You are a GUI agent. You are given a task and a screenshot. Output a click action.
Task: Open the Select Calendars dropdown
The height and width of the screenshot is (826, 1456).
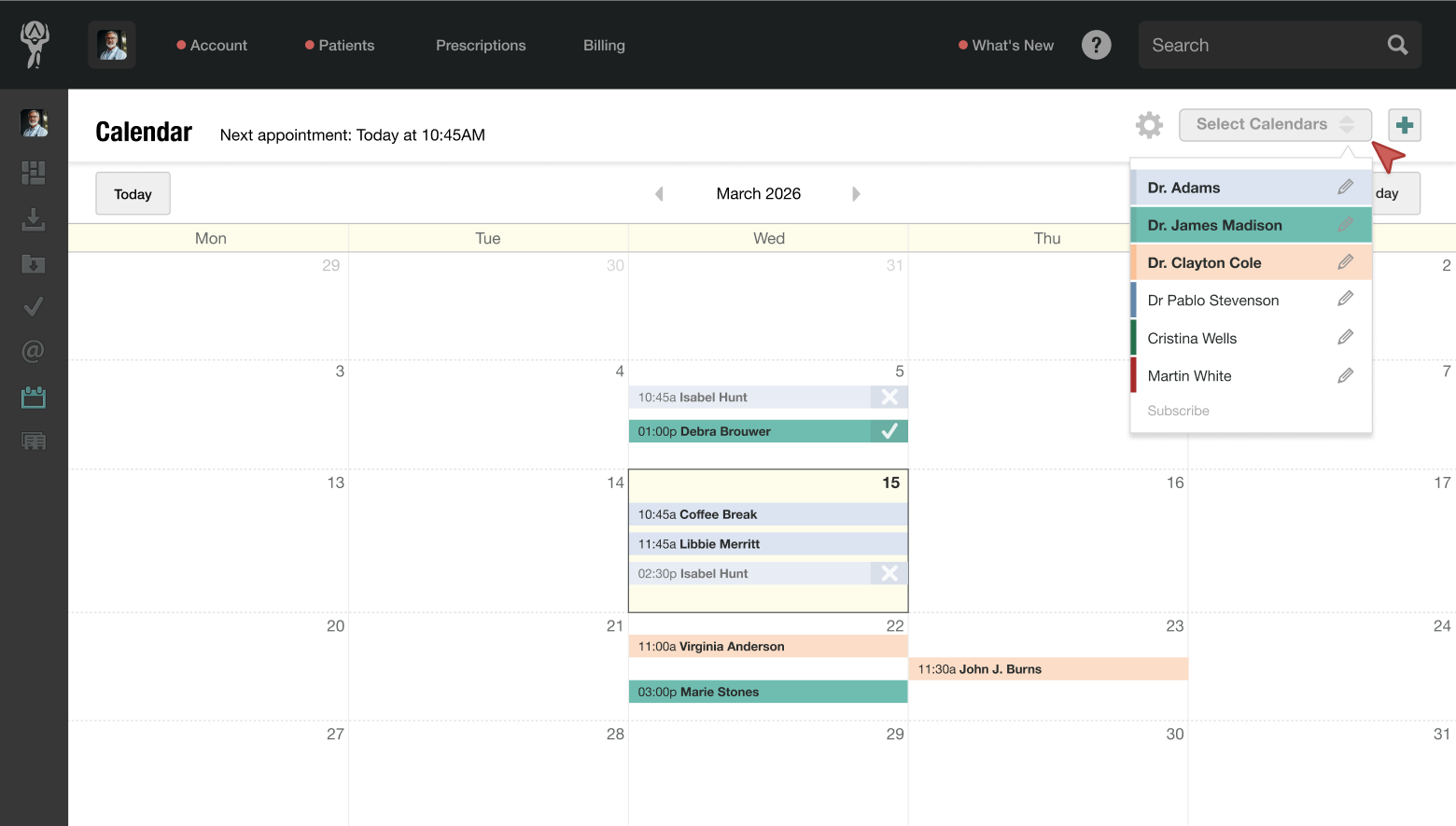(1275, 124)
